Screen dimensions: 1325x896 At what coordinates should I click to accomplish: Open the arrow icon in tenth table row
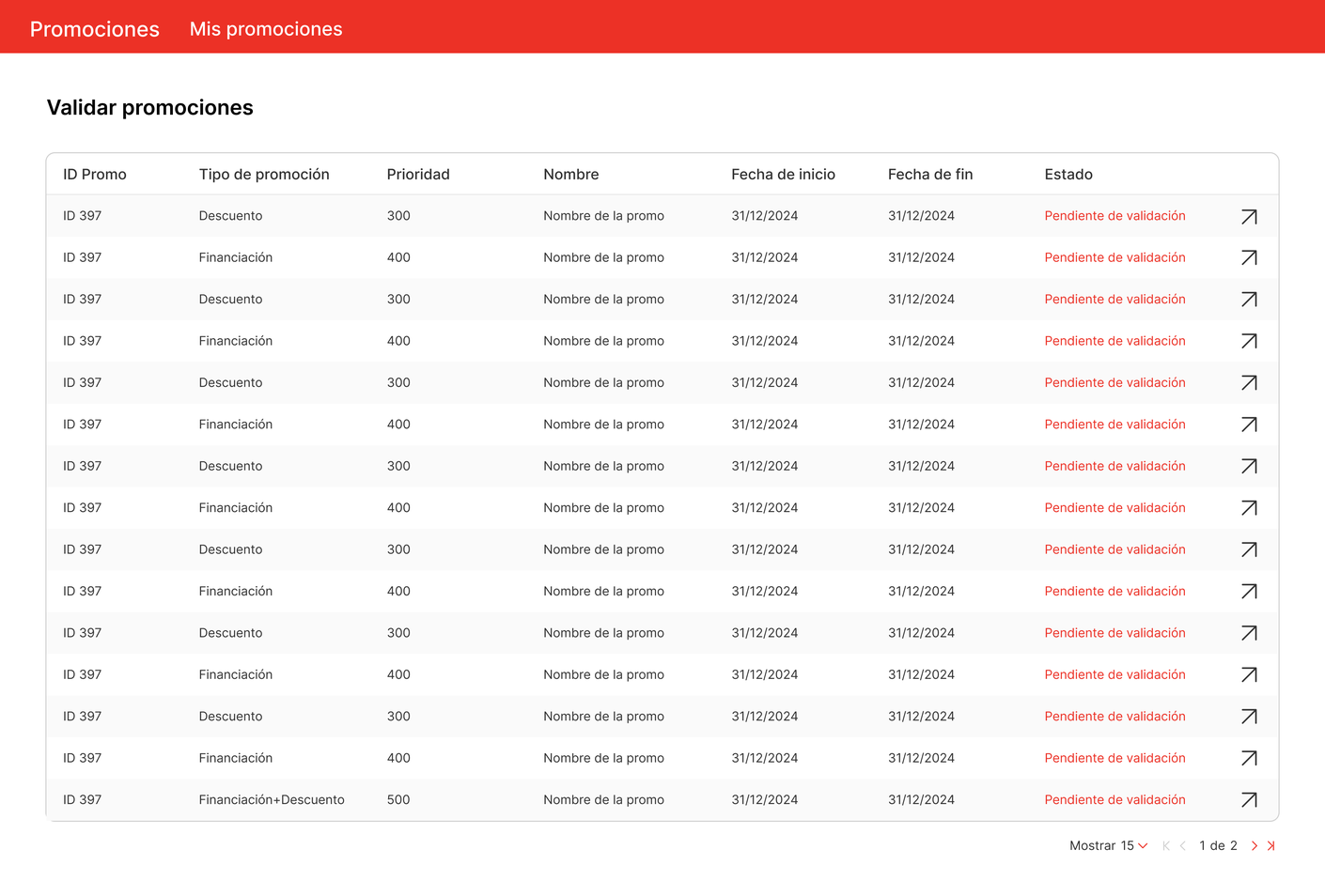(x=1249, y=592)
